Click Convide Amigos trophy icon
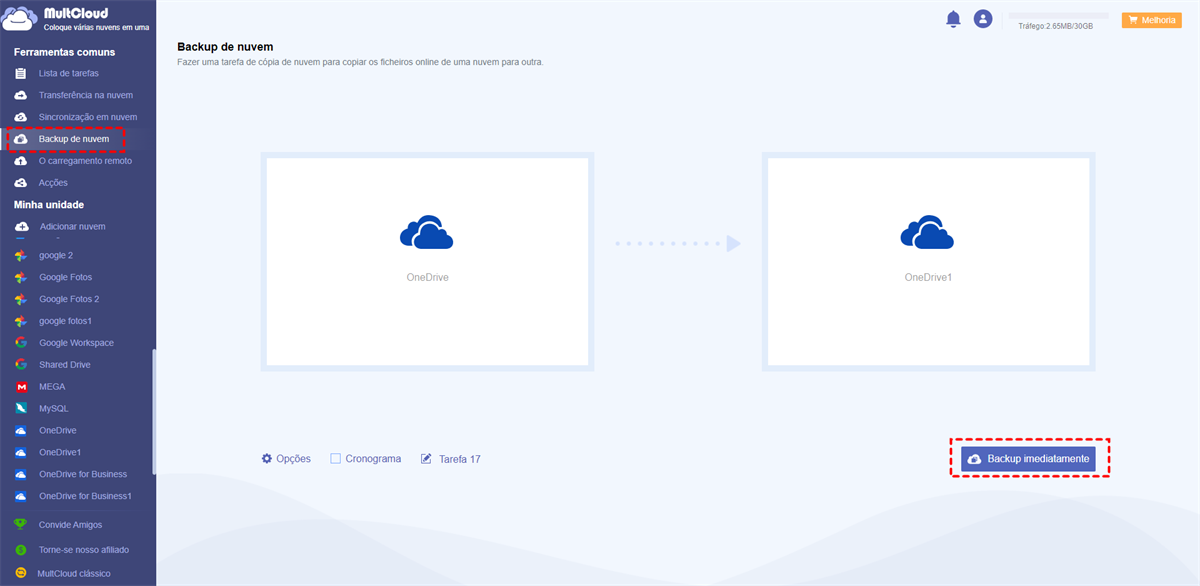 click(20, 524)
